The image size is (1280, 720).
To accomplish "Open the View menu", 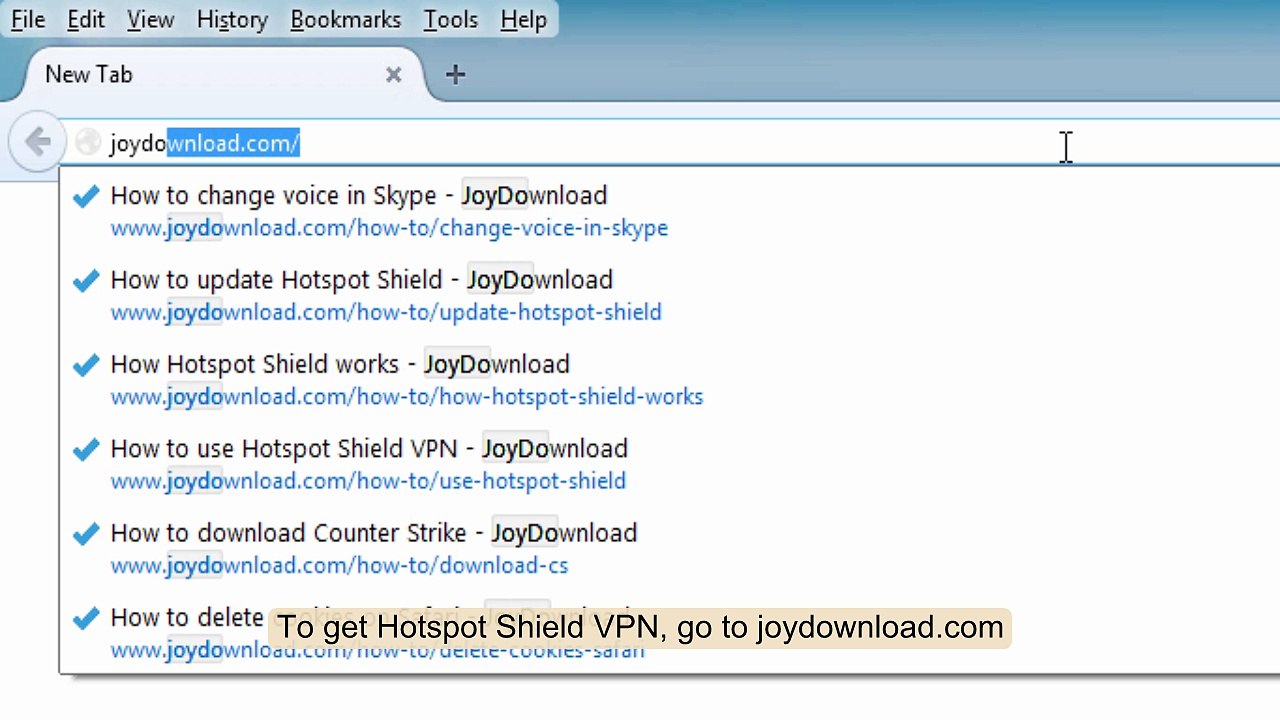I will click(x=150, y=19).
